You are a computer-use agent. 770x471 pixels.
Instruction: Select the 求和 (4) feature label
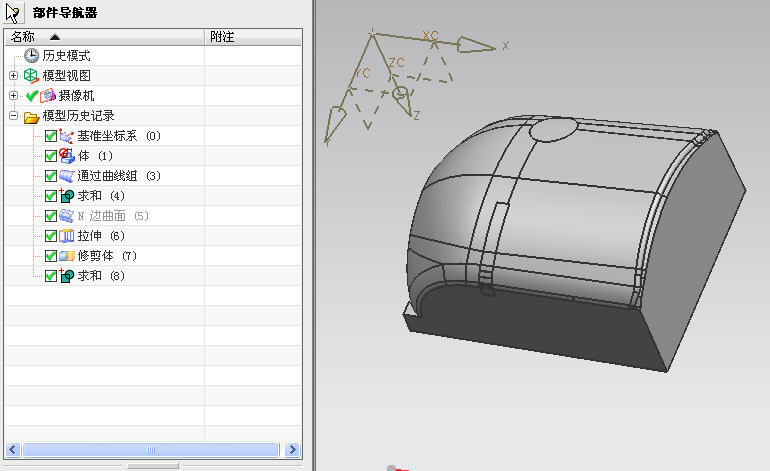coord(101,196)
